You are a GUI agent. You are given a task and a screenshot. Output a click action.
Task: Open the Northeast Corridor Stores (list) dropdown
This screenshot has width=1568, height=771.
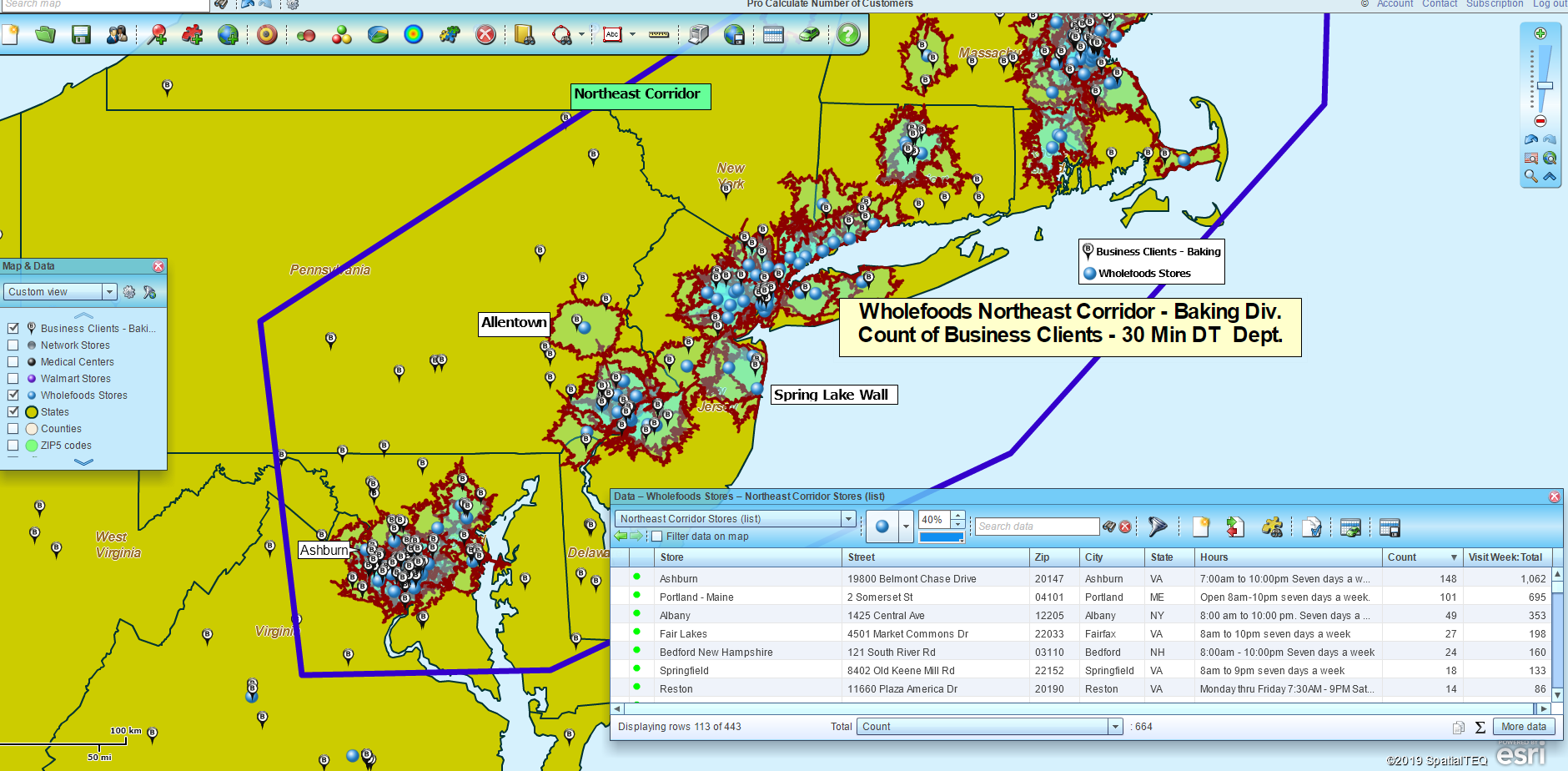[736, 518]
